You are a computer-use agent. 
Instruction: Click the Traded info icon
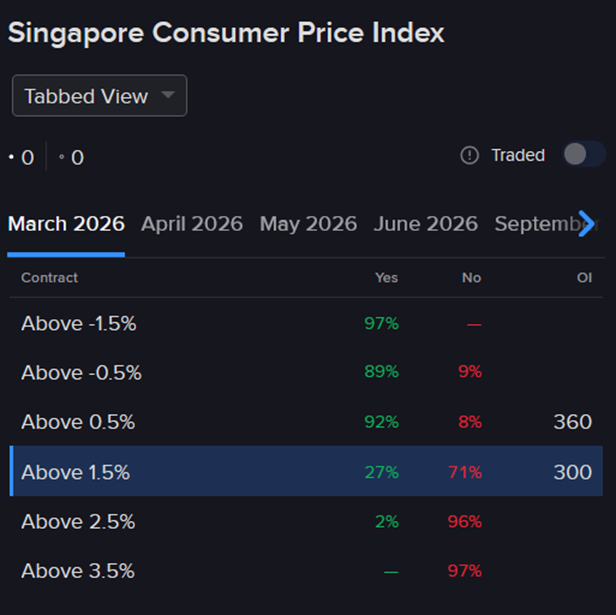click(x=470, y=155)
